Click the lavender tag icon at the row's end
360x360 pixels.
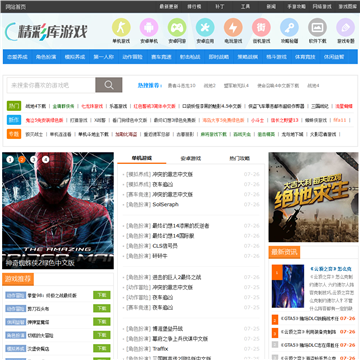coord(345,27)
